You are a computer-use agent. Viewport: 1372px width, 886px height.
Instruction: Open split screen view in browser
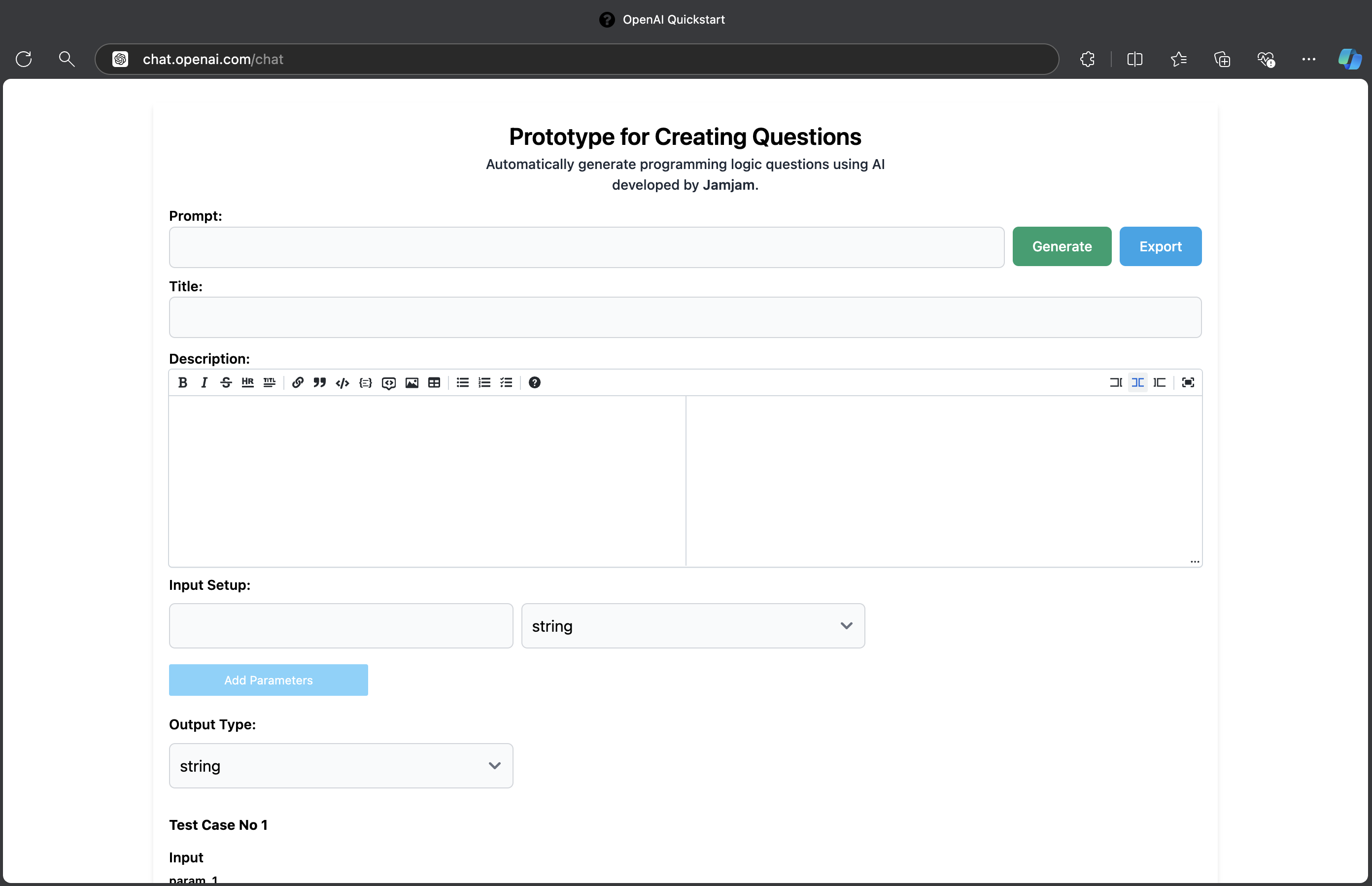tap(1134, 59)
